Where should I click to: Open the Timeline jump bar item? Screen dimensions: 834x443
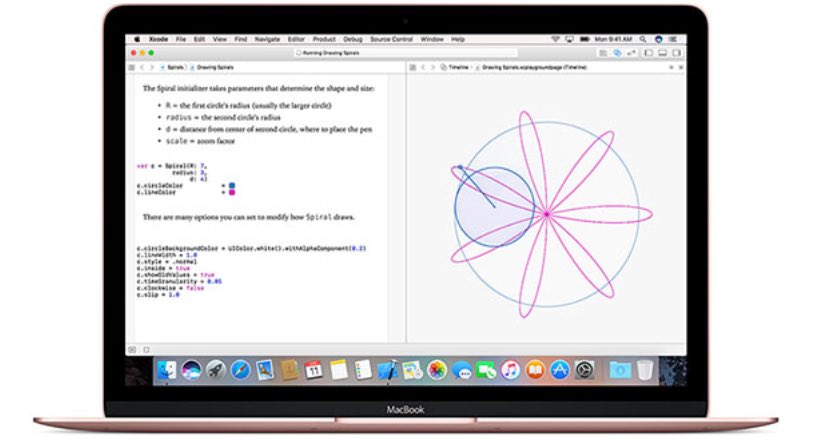coord(455,68)
